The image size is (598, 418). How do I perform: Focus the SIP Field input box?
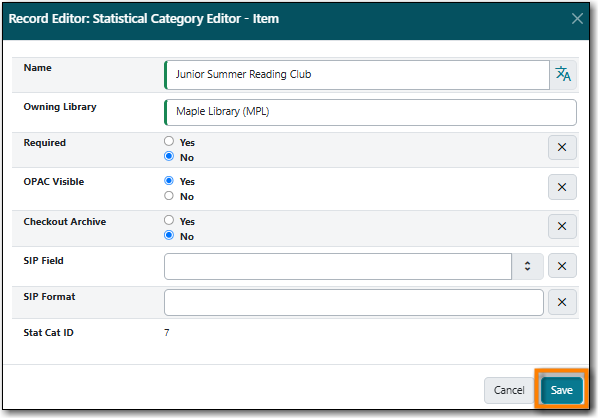(x=338, y=266)
